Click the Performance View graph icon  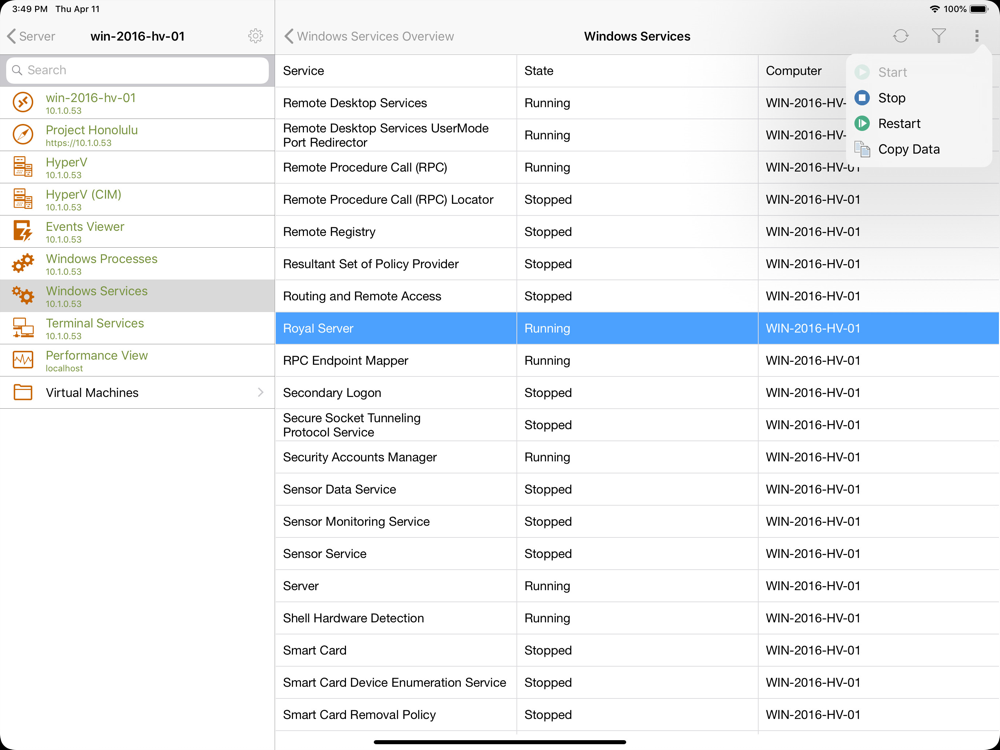pyautogui.click(x=23, y=360)
